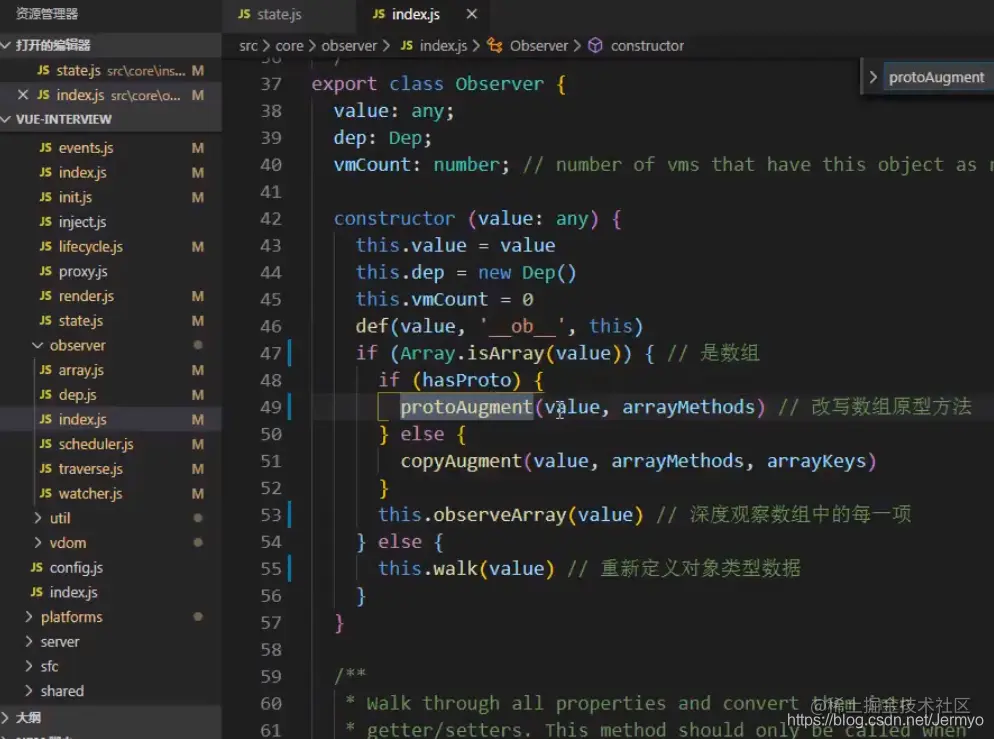Collapse the observer folder

pyautogui.click(x=37, y=345)
